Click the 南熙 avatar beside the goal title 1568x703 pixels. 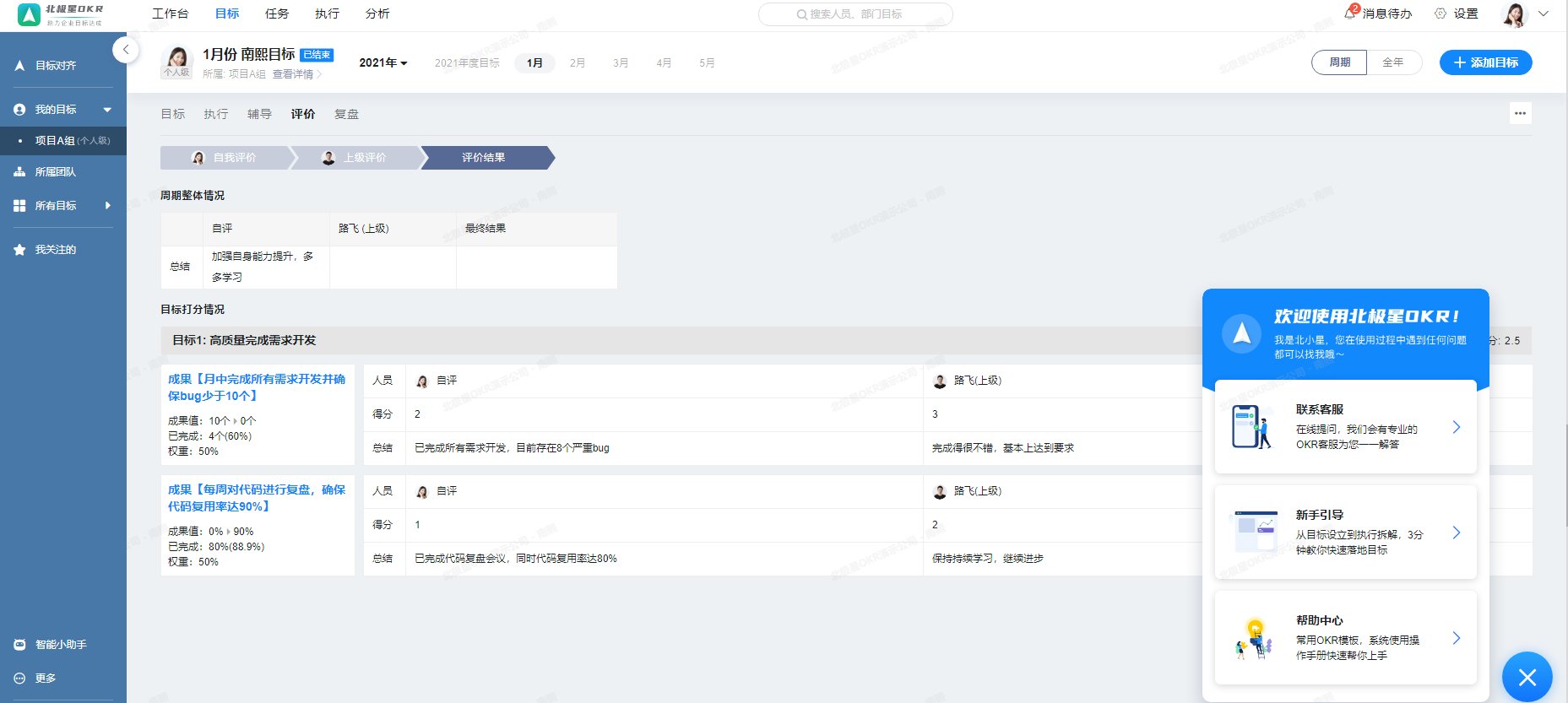click(177, 59)
